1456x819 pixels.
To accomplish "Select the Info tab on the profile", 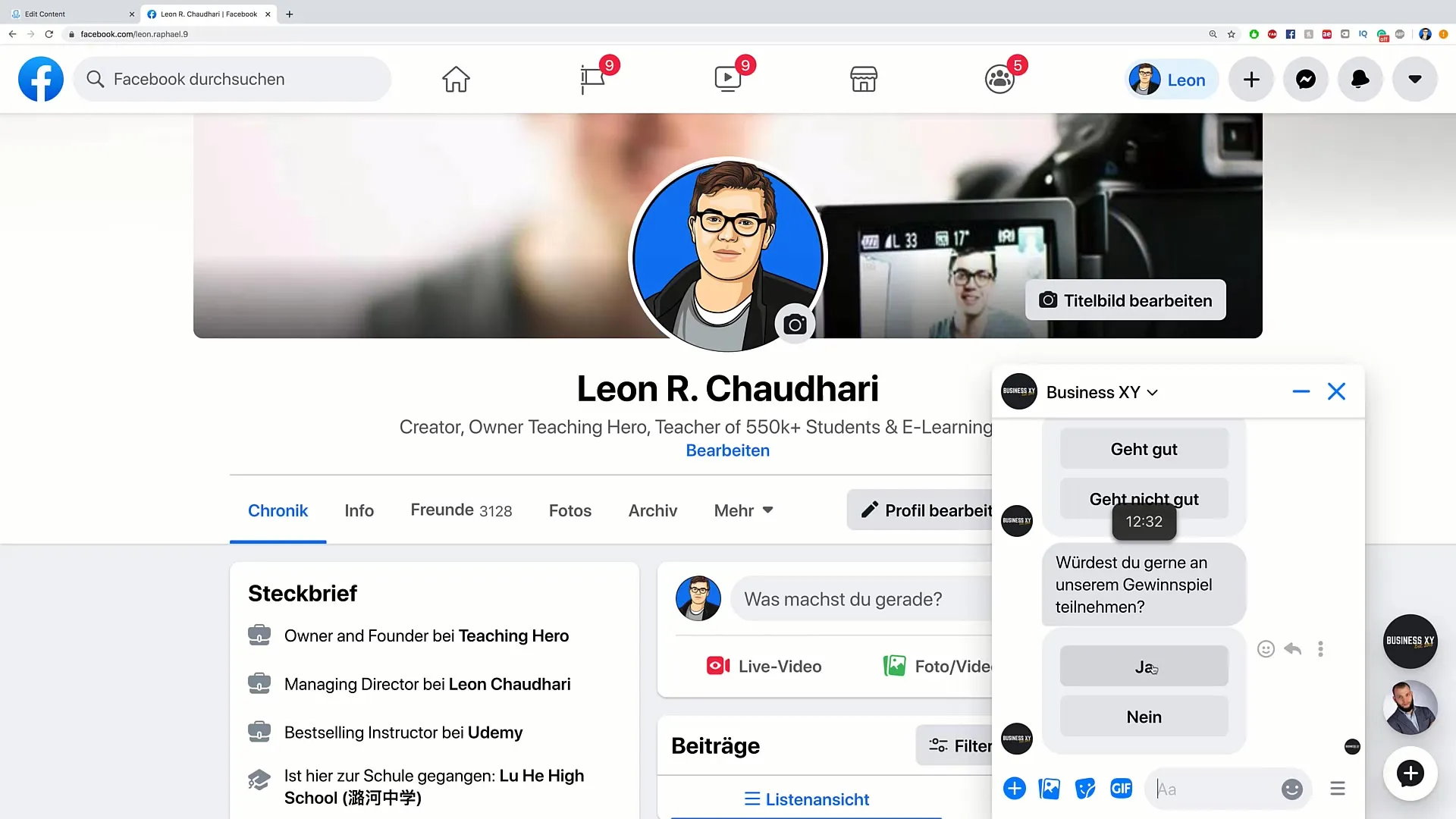I will (x=359, y=510).
